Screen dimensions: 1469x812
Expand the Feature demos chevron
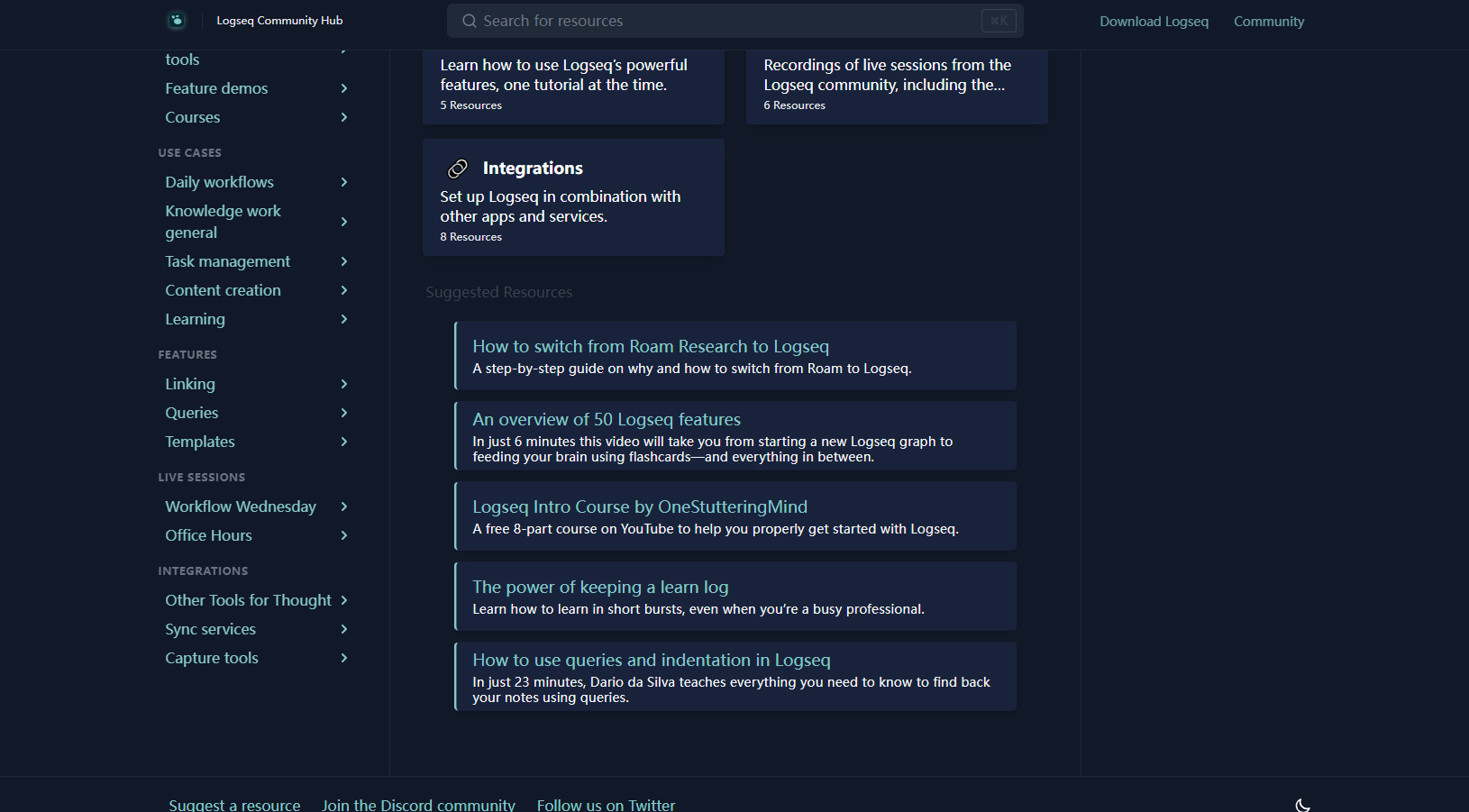[x=344, y=88]
